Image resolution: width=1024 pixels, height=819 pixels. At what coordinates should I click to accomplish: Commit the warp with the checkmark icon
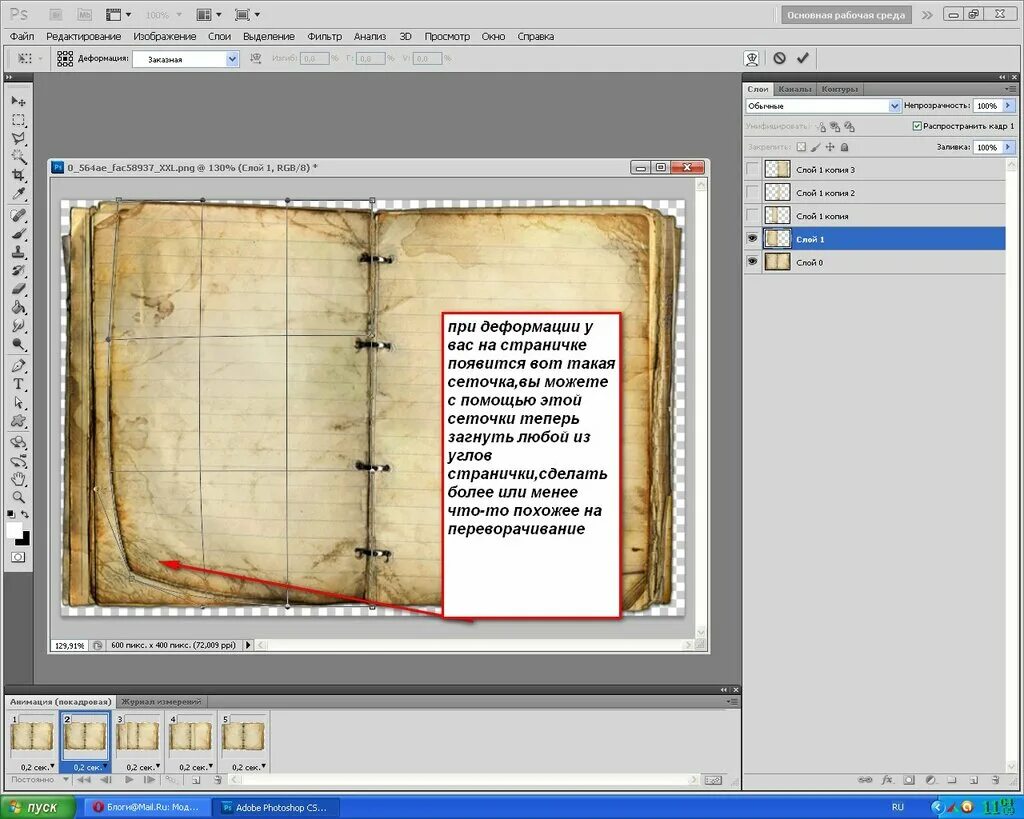[802, 59]
